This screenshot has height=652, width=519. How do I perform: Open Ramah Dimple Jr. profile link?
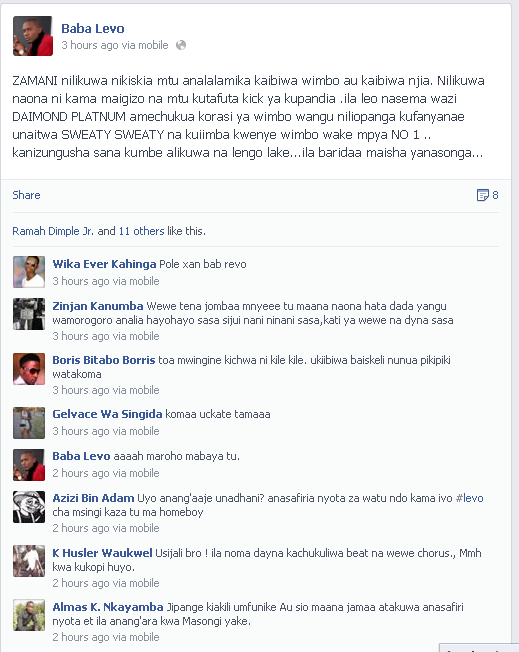pos(53,231)
